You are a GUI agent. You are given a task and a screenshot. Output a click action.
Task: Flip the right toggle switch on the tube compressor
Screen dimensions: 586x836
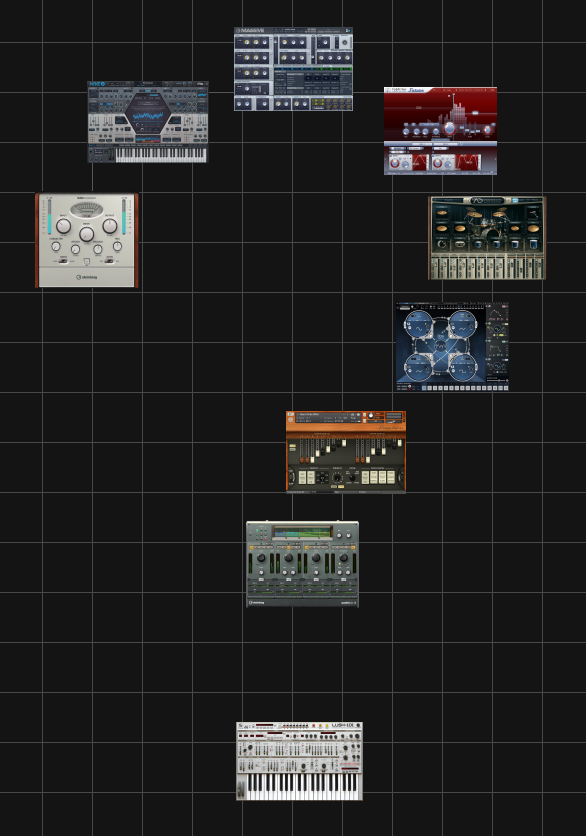109,261
